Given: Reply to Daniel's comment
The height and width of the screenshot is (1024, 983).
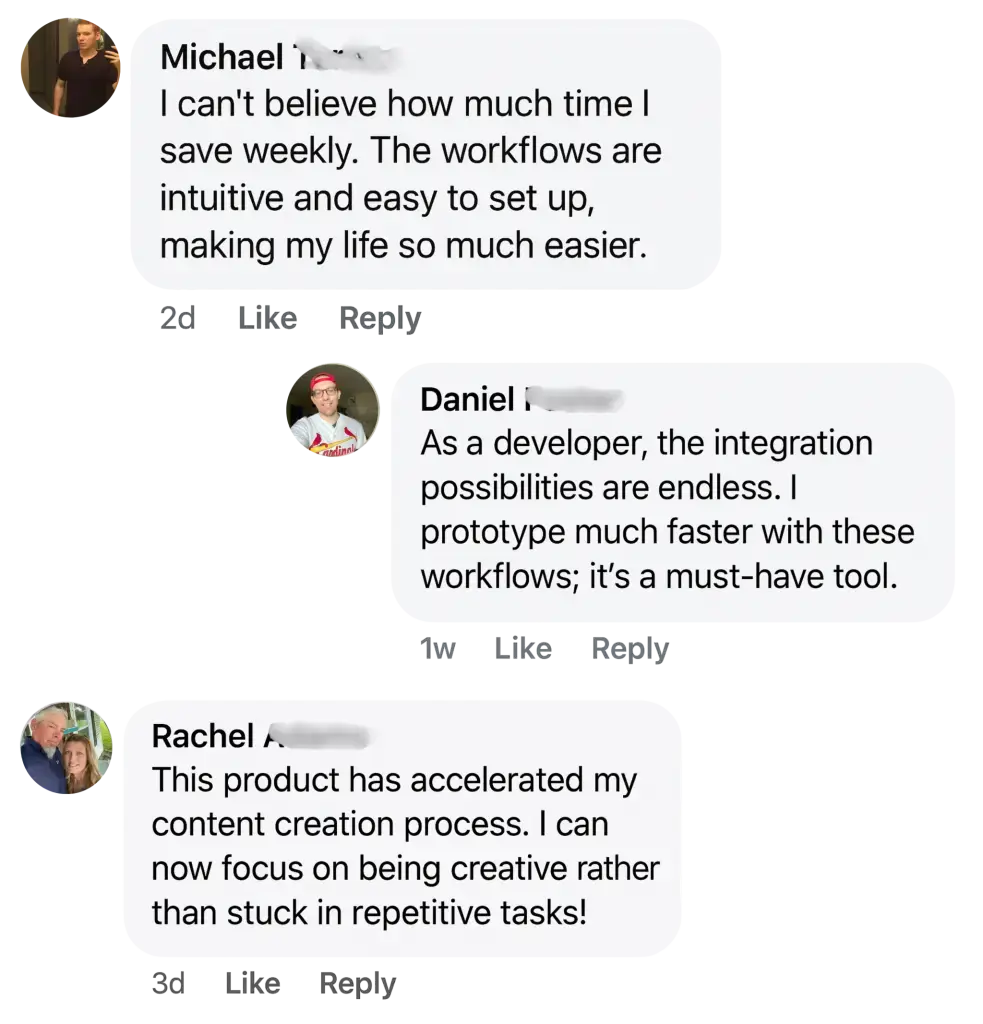Looking at the screenshot, I should (630, 651).
